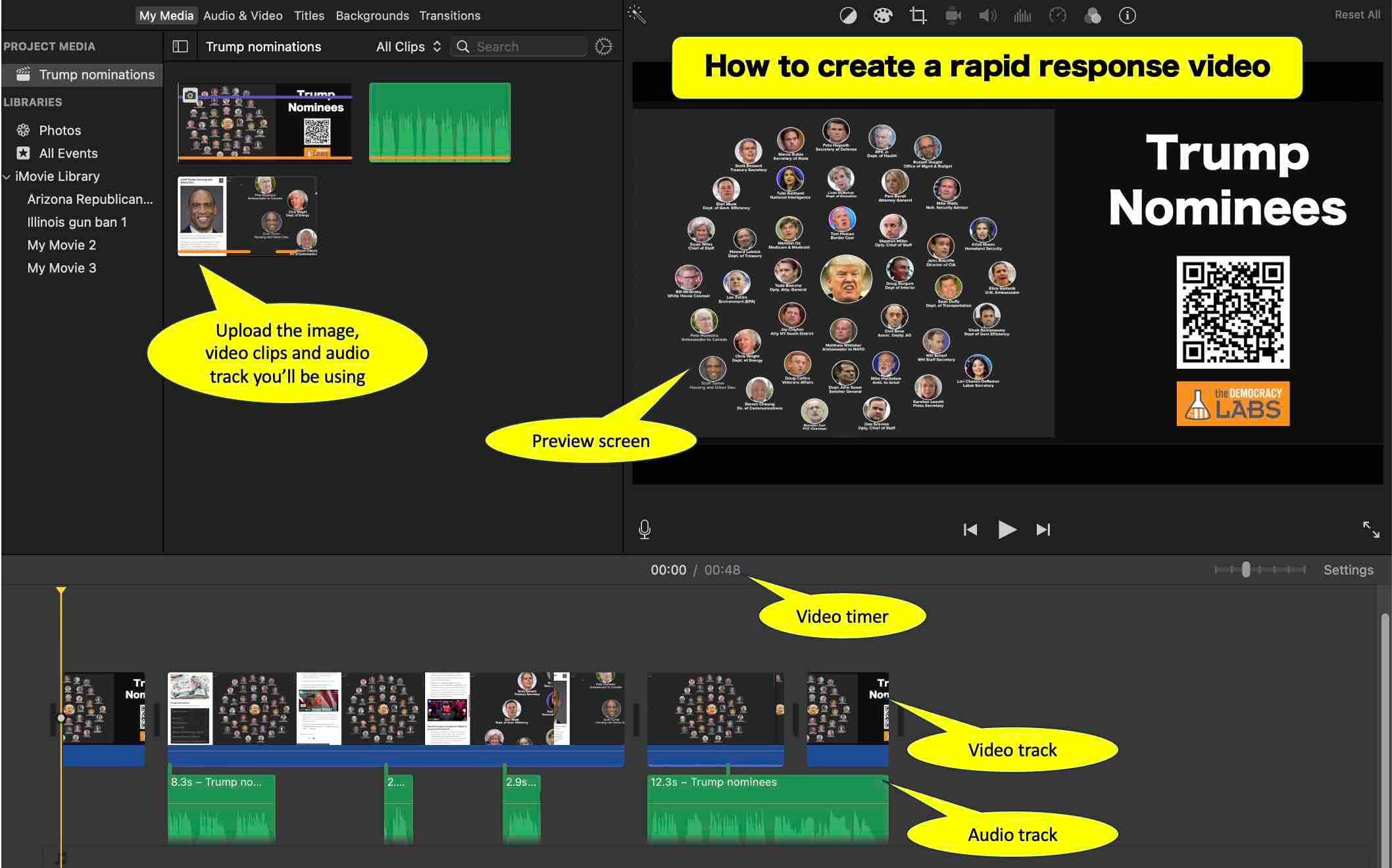The image size is (1392, 868).
Task: Click the timeline playhead marker
Action: point(61,591)
